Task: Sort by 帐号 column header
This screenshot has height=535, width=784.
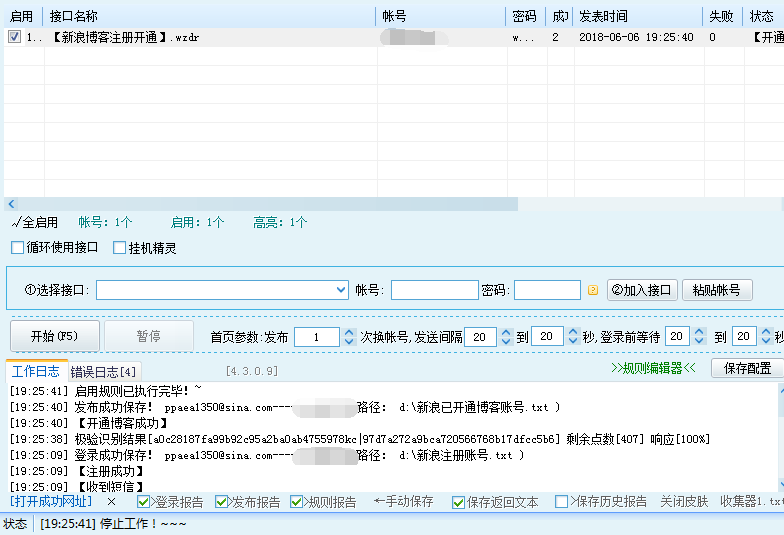Action: [x=440, y=16]
